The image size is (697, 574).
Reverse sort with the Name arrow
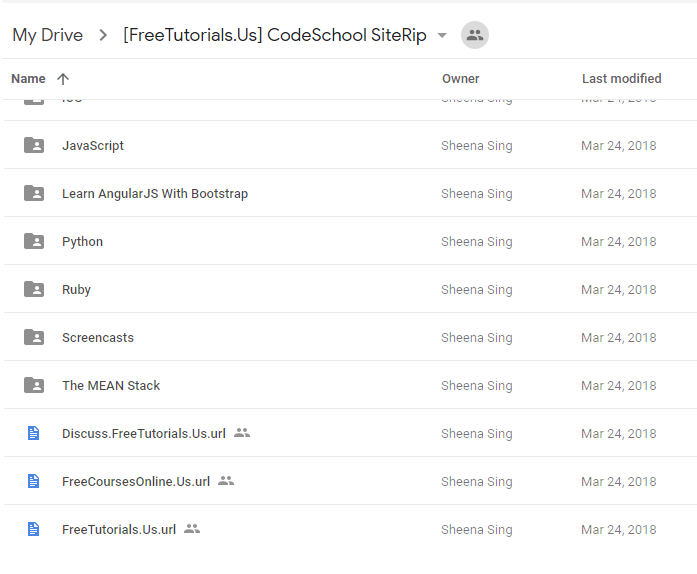[63, 79]
